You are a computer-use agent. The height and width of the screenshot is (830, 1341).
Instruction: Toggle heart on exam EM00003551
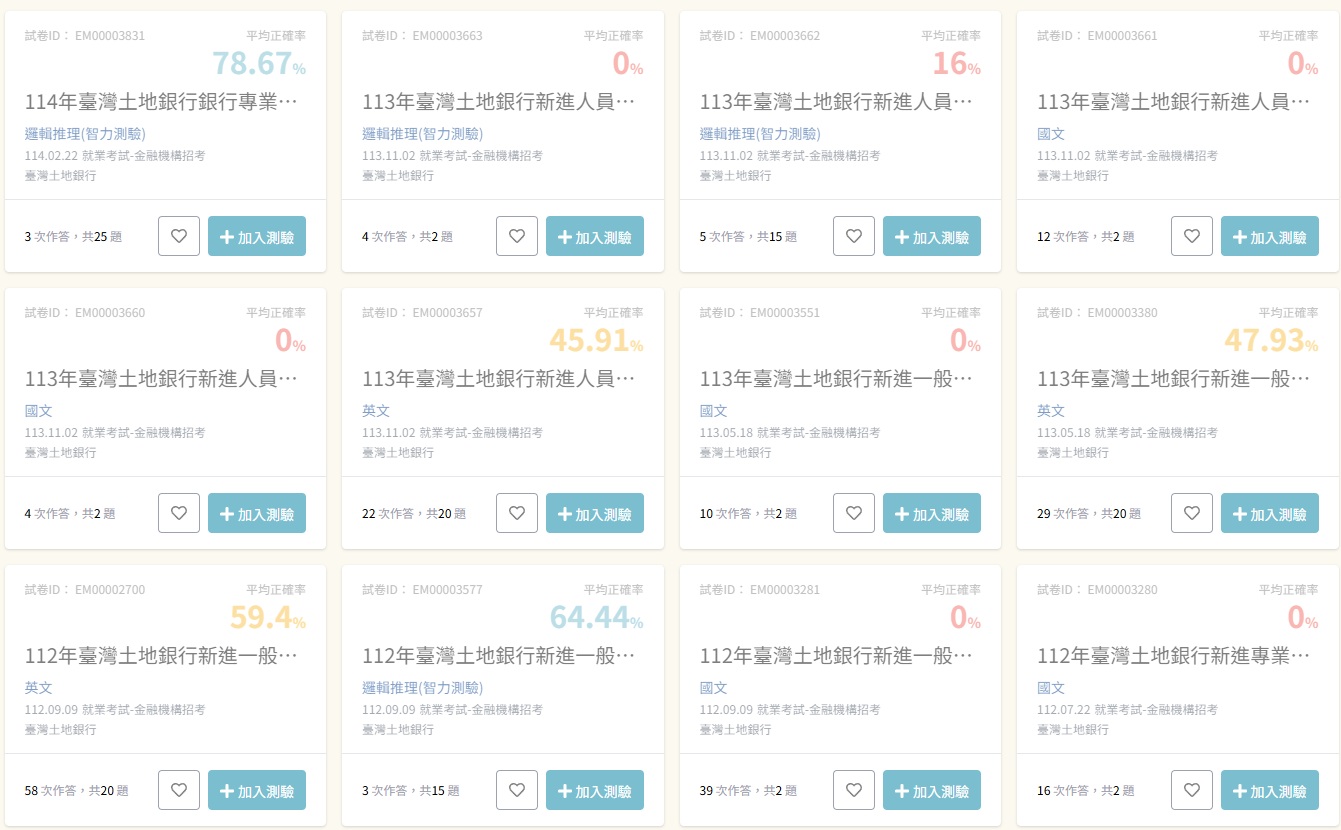854,513
